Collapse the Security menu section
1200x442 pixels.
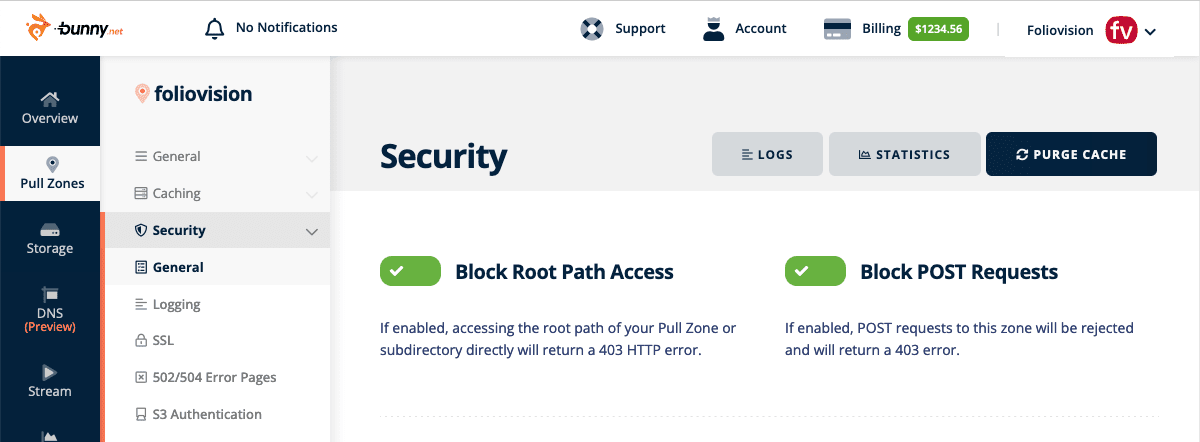pos(312,231)
